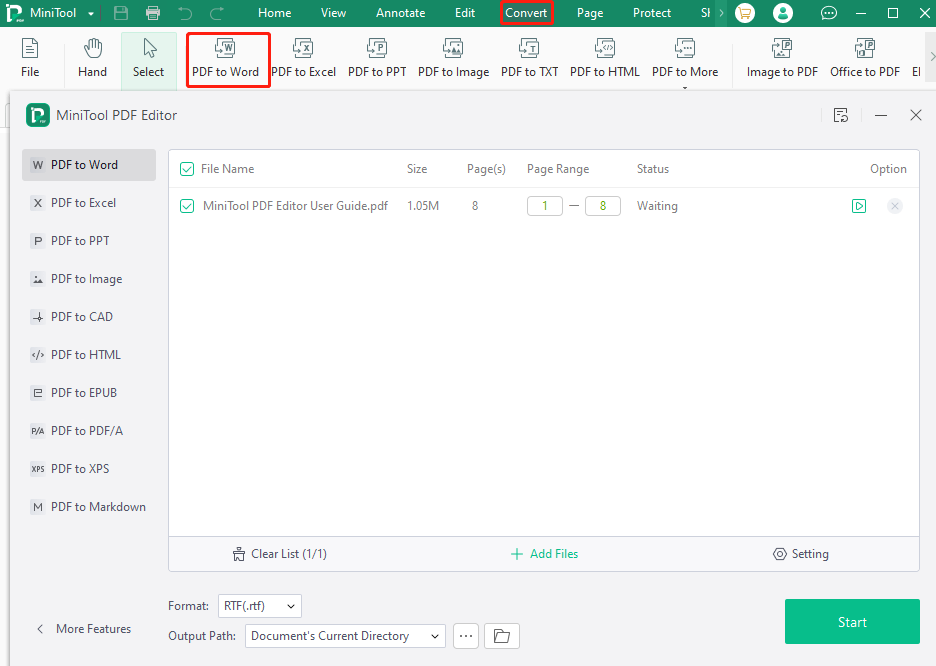936x666 pixels.
Task: Switch to the Protect tab
Action: click(x=652, y=13)
